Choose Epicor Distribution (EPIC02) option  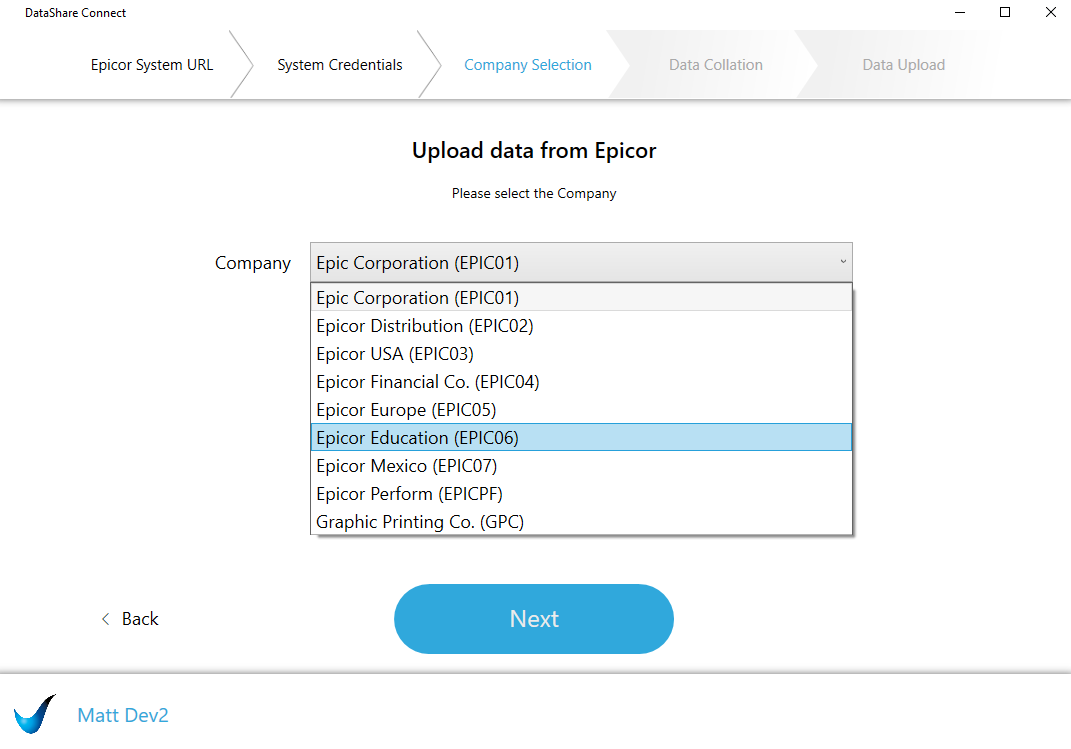[x=581, y=326]
